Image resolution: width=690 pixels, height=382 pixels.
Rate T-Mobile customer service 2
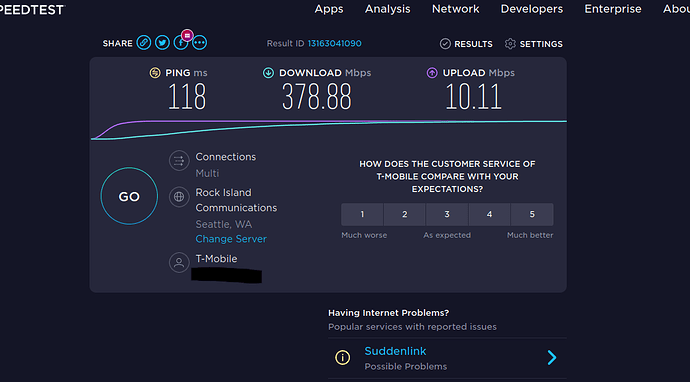click(404, 214)
